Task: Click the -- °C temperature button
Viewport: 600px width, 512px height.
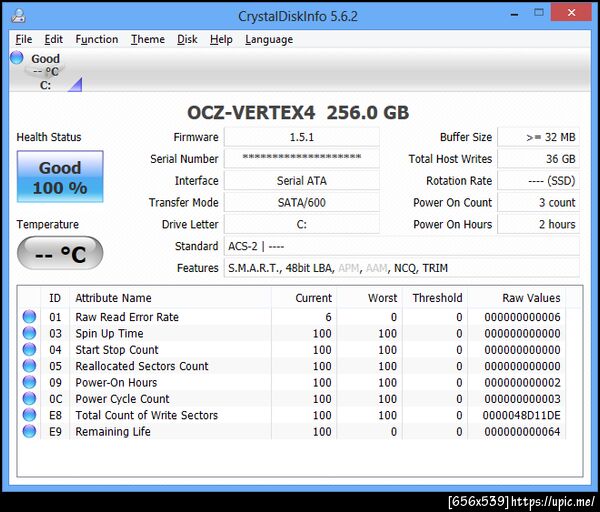Action: tap(60, 253)
